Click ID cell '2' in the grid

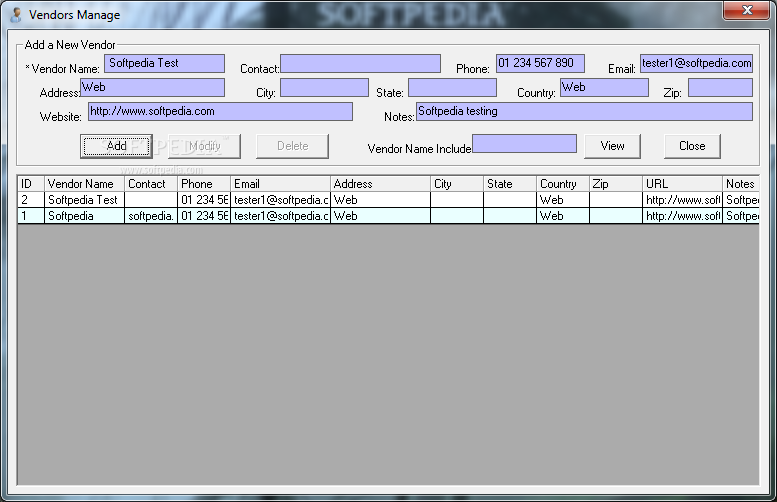pyautogui.click(x=31, y=200)
